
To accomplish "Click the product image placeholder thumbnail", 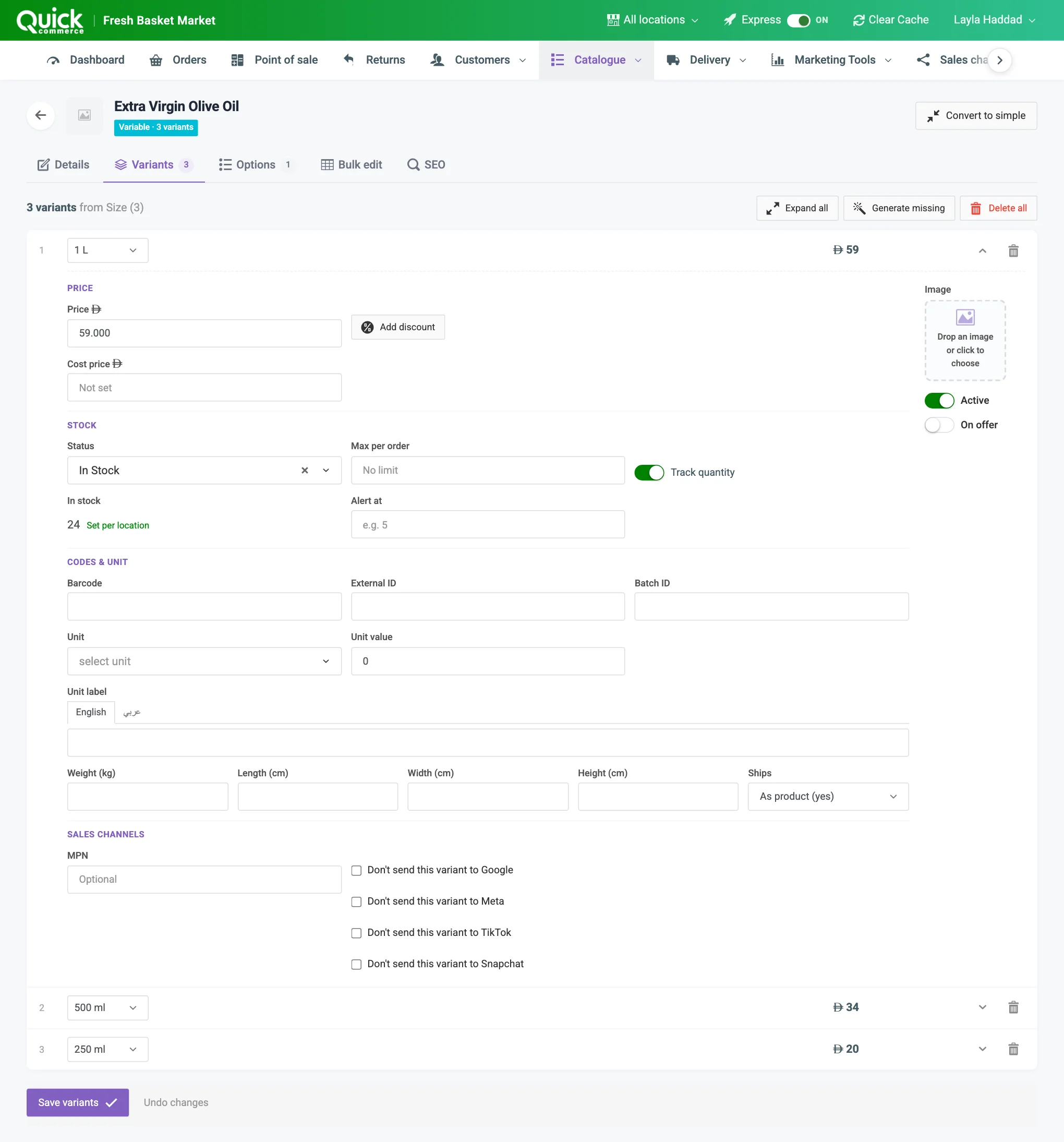I will click(x=84, y=115).
